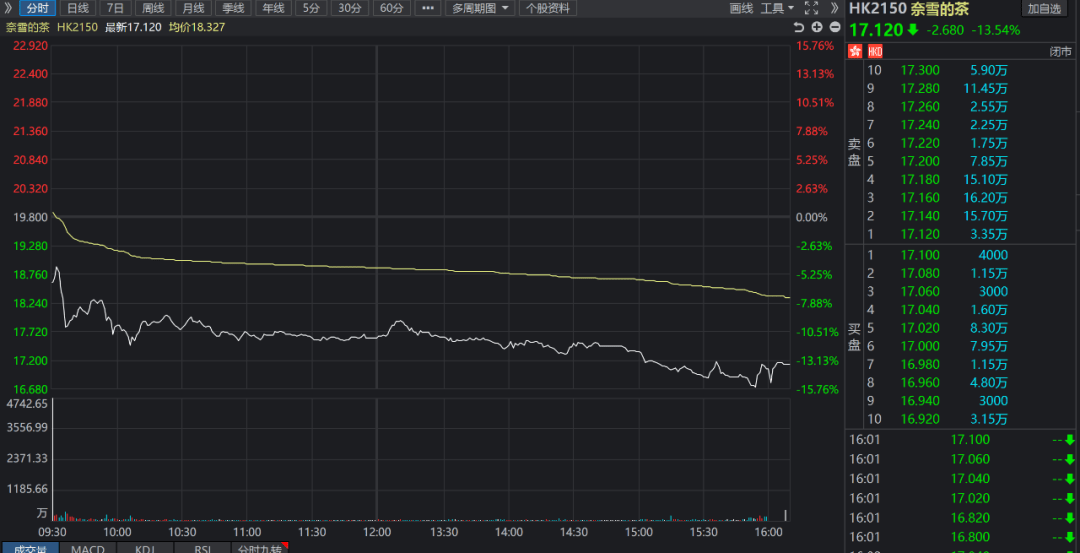Select the 60分 period tab
Screen dimensions: 1080x553
click(x=391, y=8)
